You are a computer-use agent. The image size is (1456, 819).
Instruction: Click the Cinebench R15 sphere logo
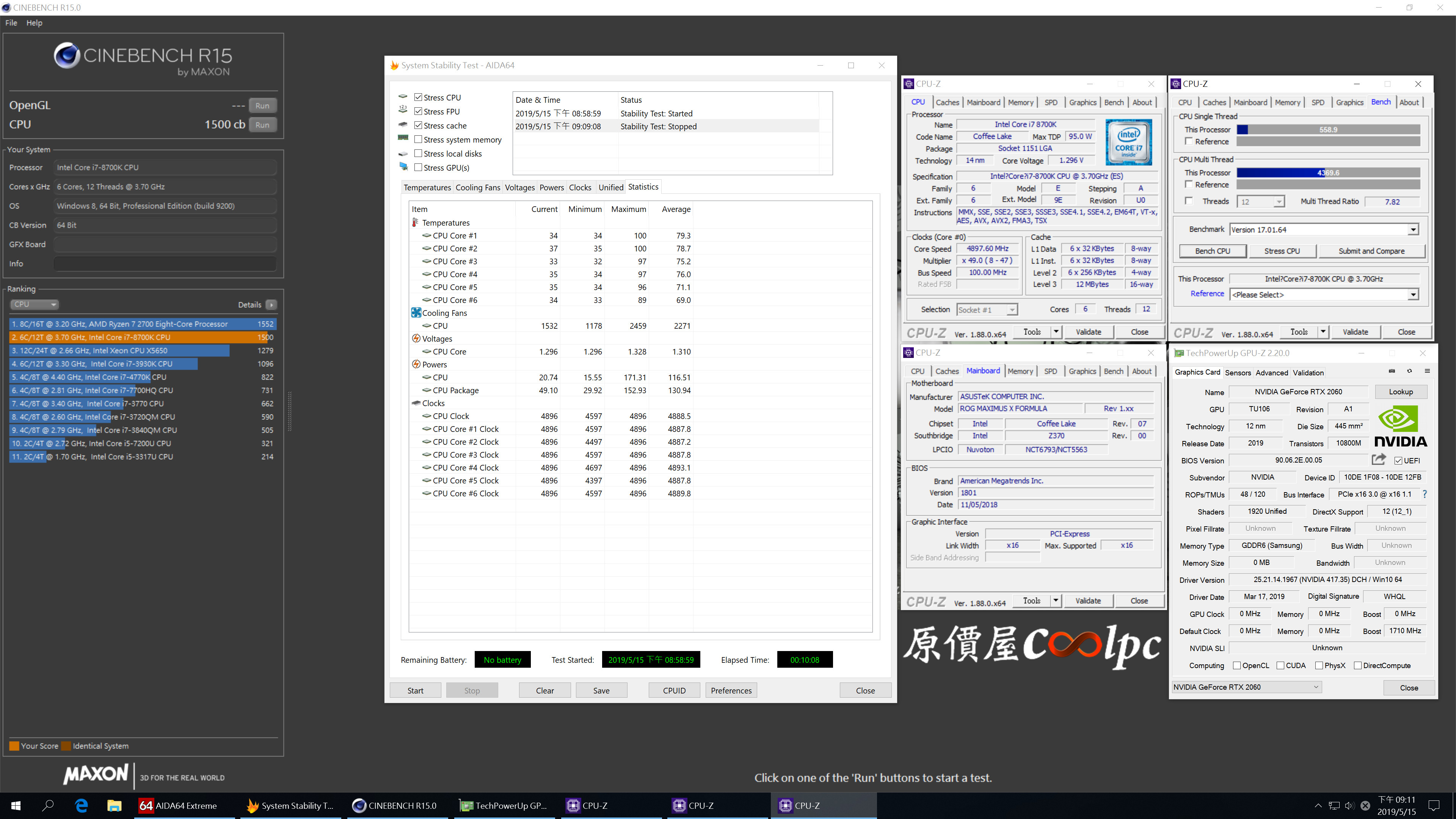coord(67,55)
